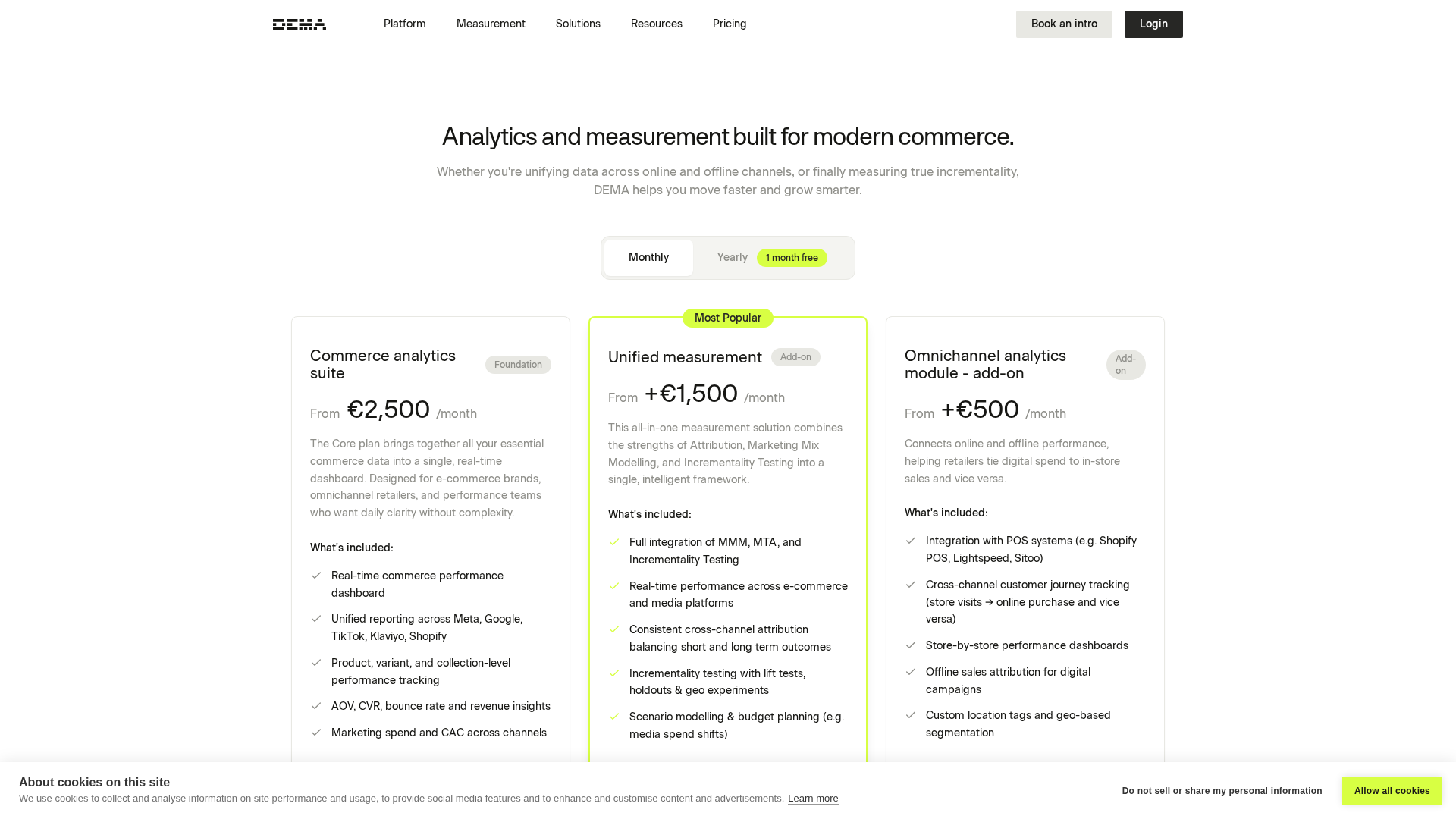The width and height of the screenshot is (1456, 819).
Task: Go to the Pricing page
Action: coord(730,24)
